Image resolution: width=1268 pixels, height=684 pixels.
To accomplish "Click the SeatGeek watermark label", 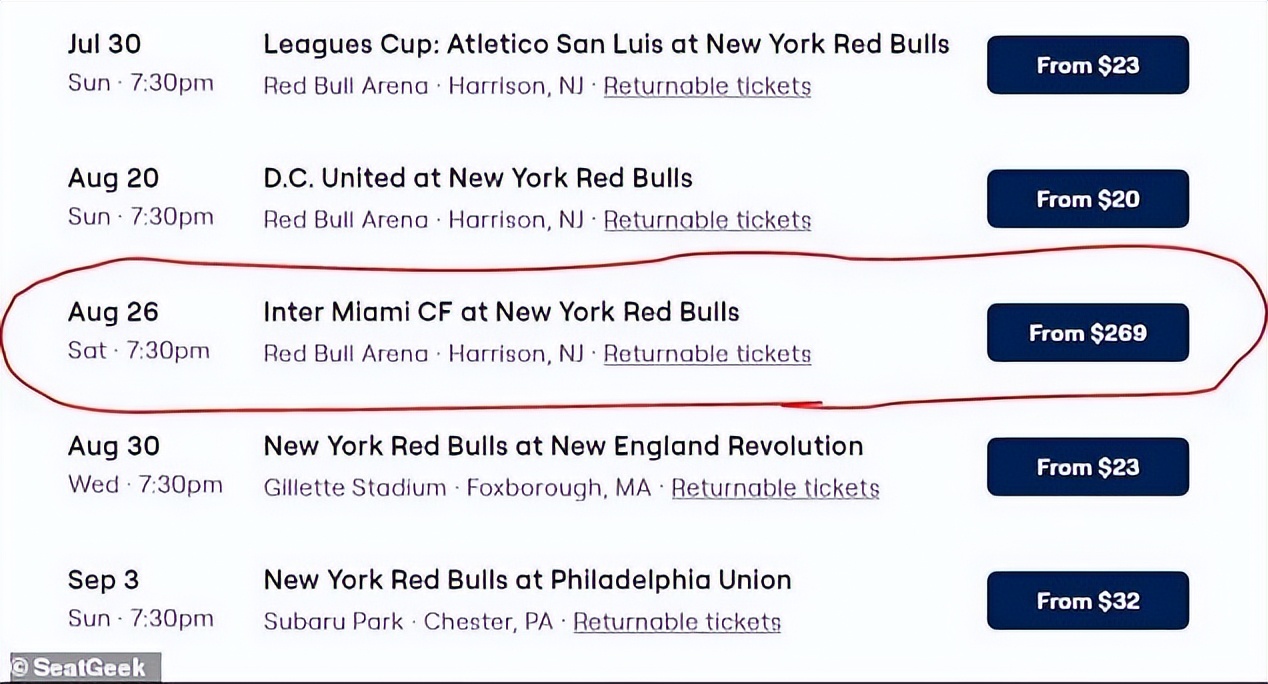I will 80,667.
